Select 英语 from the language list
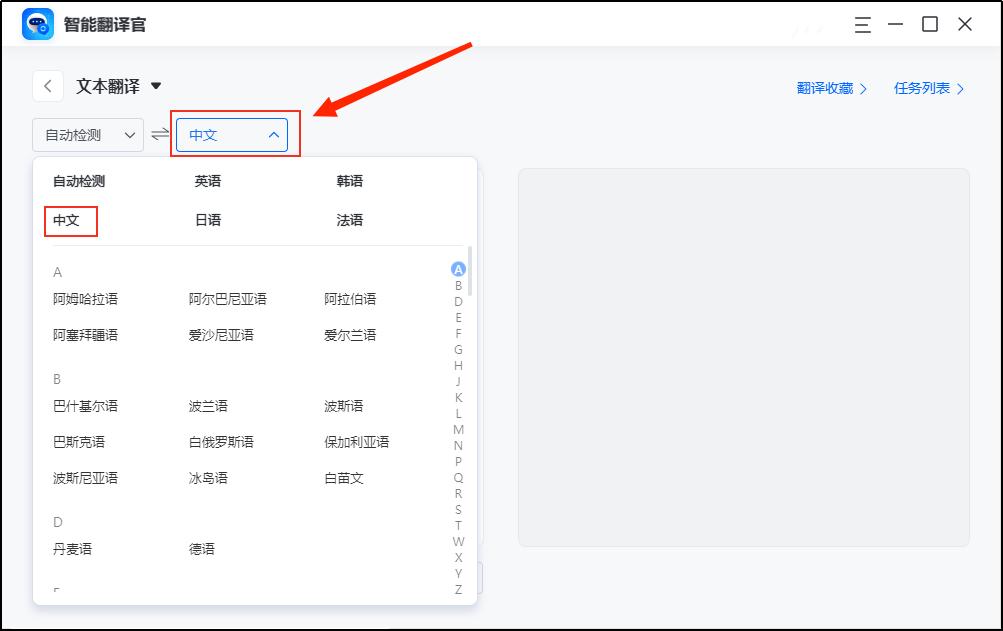 click(209, 181)
